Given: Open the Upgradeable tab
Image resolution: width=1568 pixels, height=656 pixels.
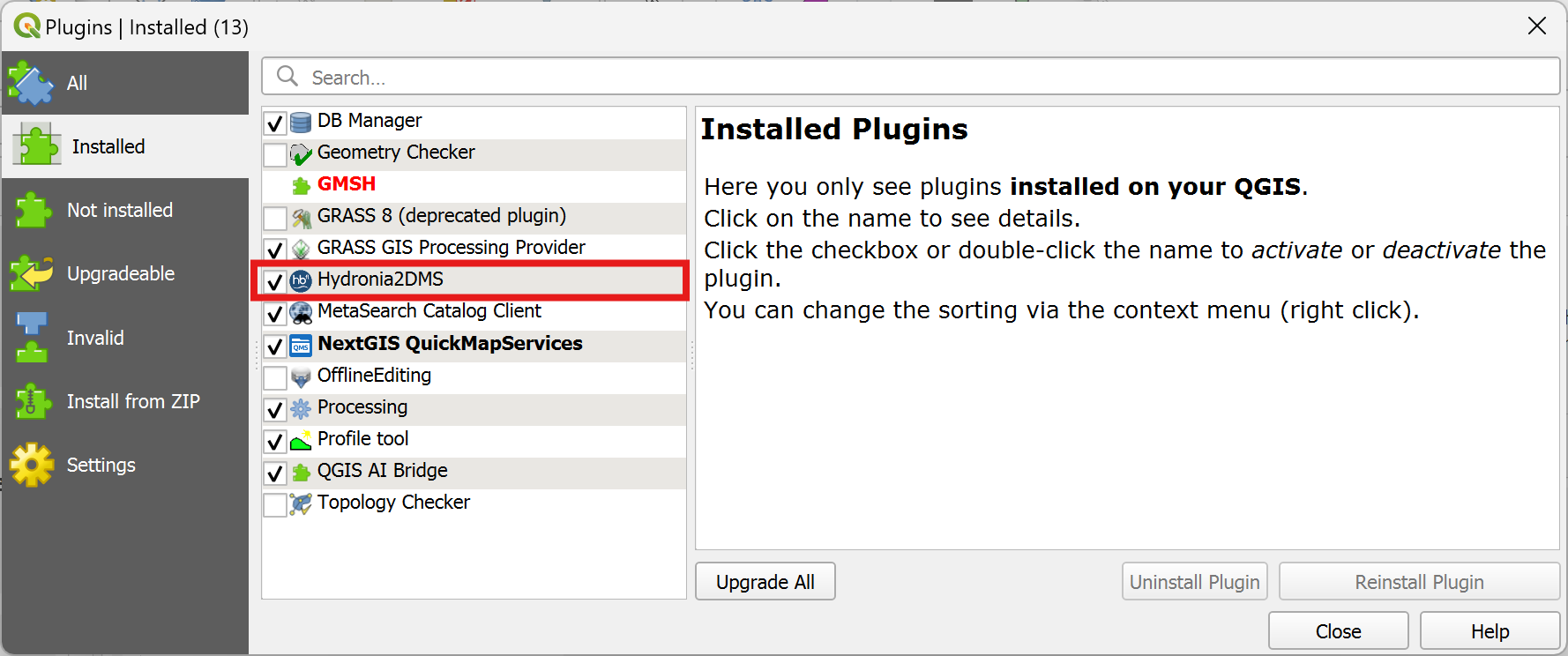Looking at the screenshot, I should [x=125, y=273].
